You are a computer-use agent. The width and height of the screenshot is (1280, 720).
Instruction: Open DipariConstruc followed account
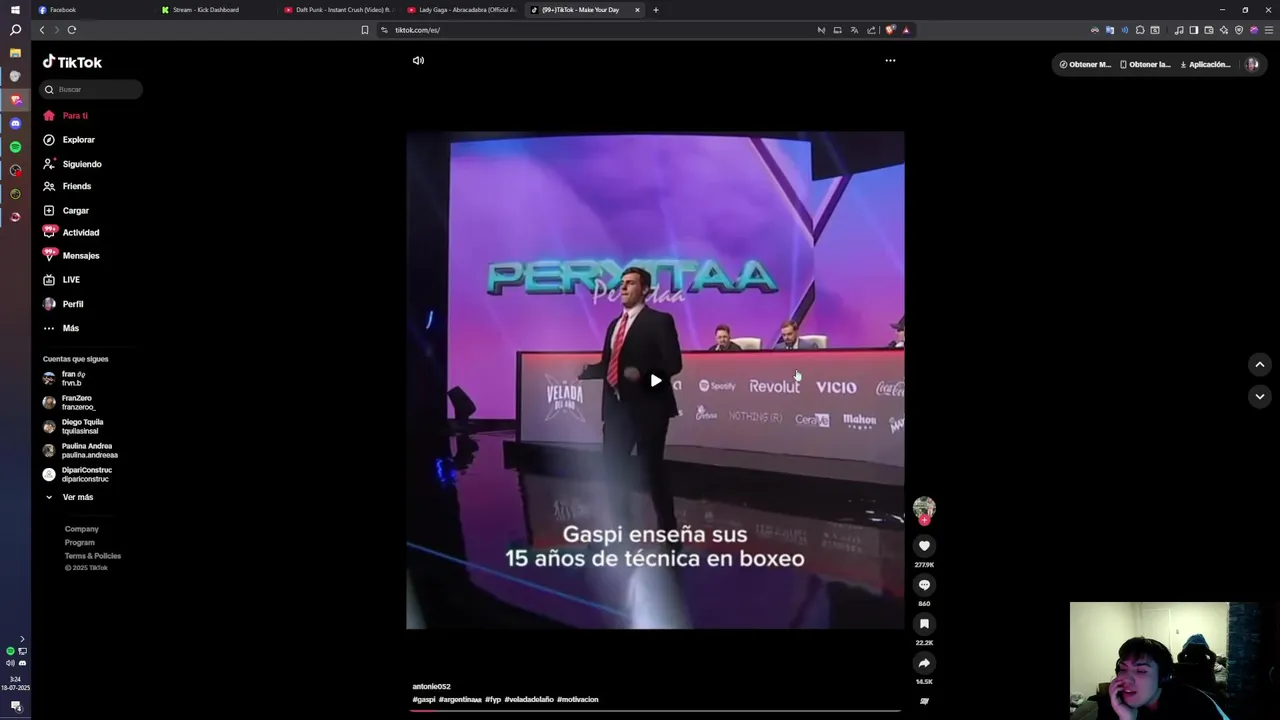tap(77, 474)
